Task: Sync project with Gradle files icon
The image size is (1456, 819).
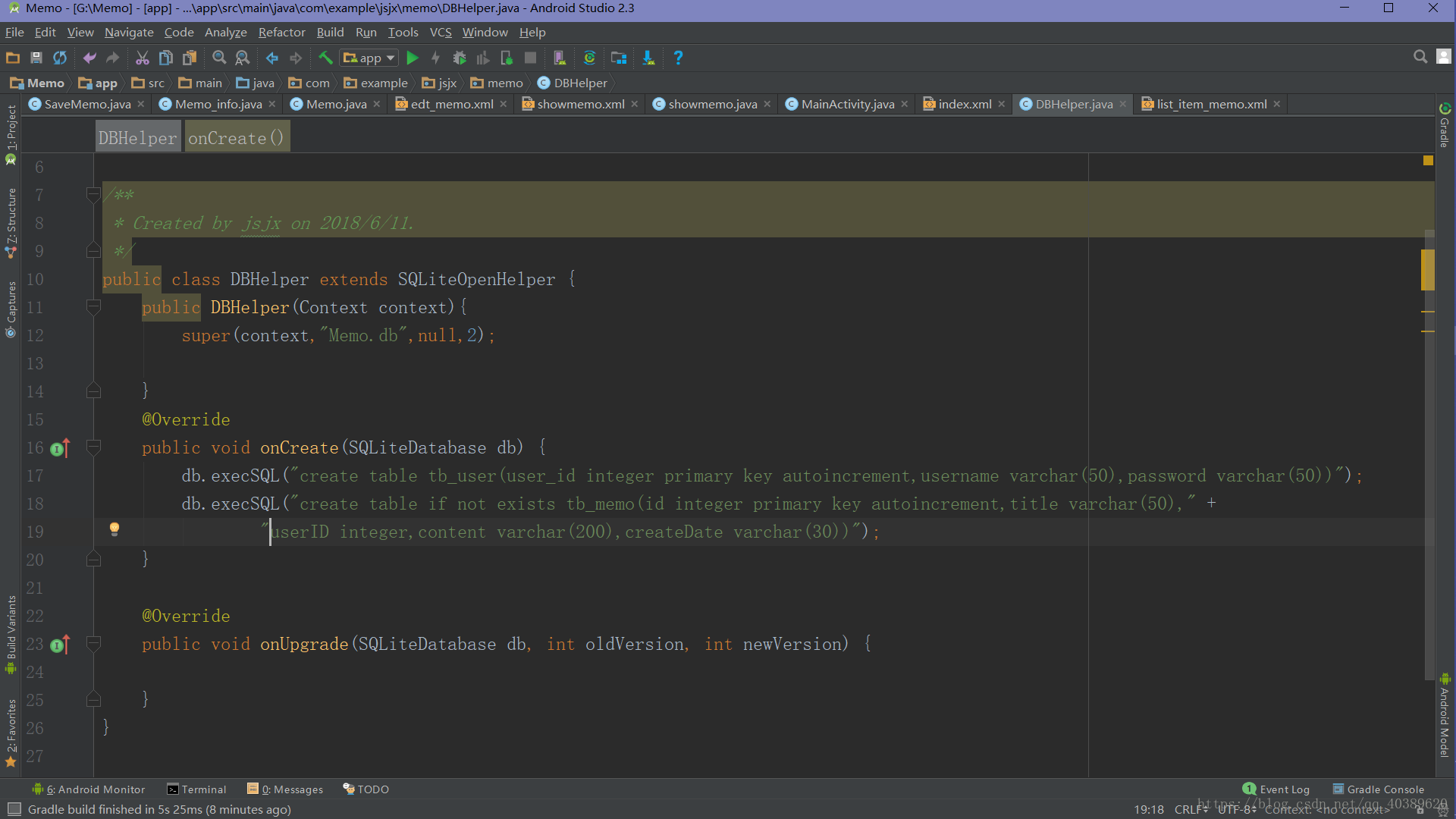Action: coord(589,58)
